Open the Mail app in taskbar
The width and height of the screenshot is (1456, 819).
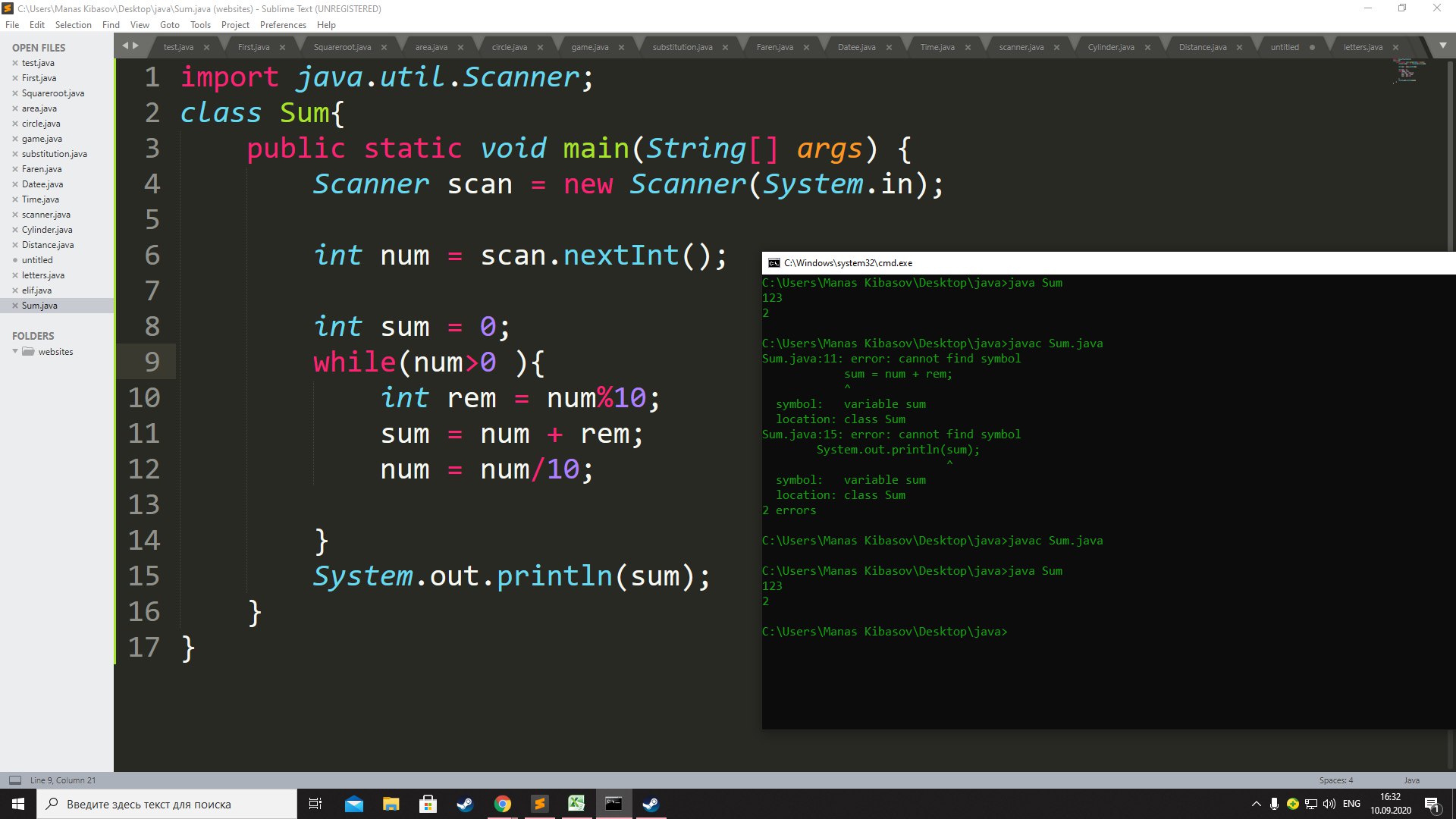pos(353,804)
